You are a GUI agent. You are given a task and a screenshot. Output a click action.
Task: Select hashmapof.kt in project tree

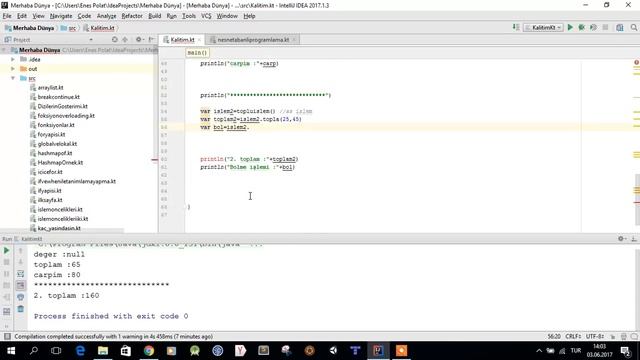(55, 153)
